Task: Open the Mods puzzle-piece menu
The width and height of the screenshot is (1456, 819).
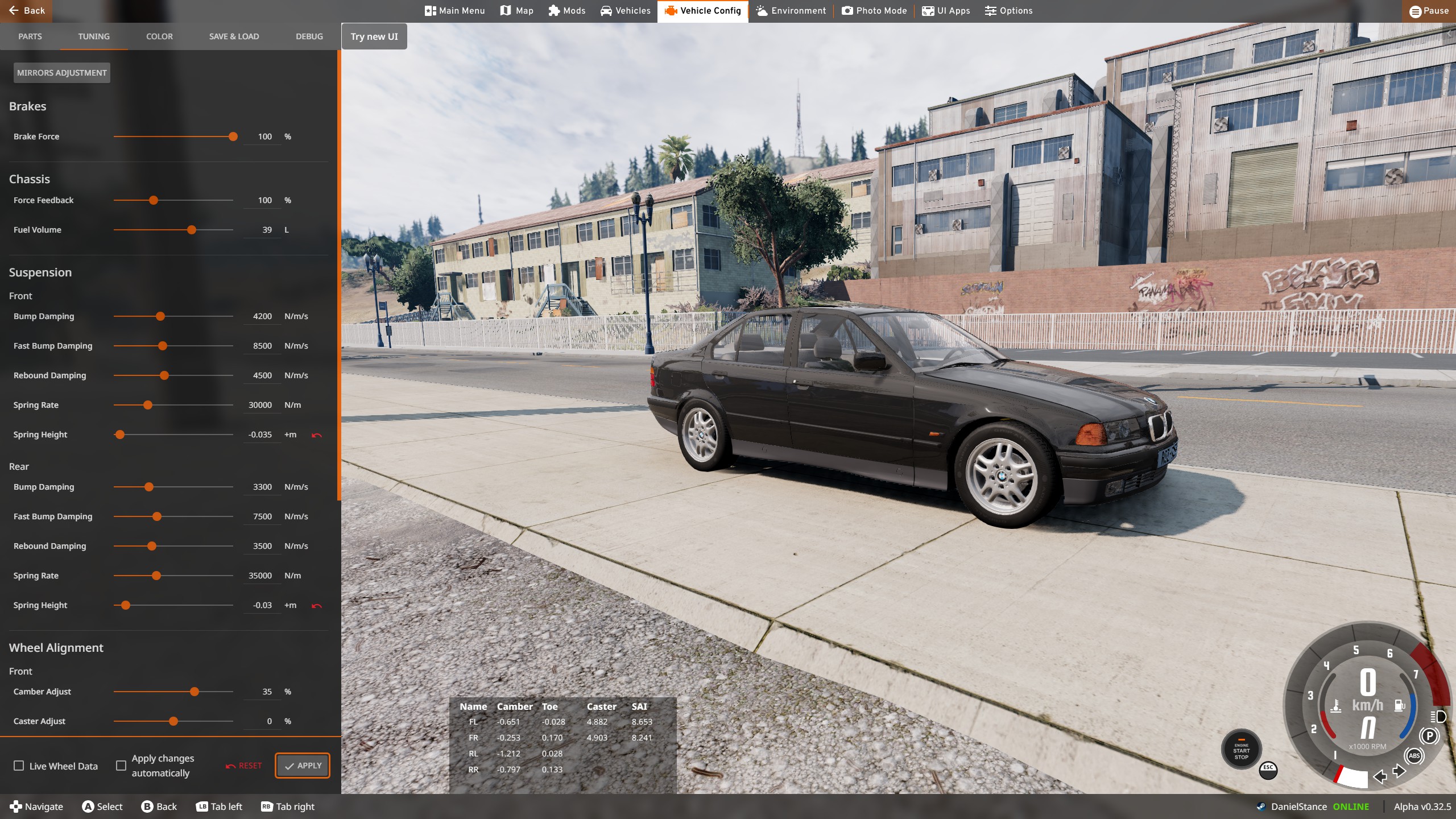Action: click(x=566, y=11)
